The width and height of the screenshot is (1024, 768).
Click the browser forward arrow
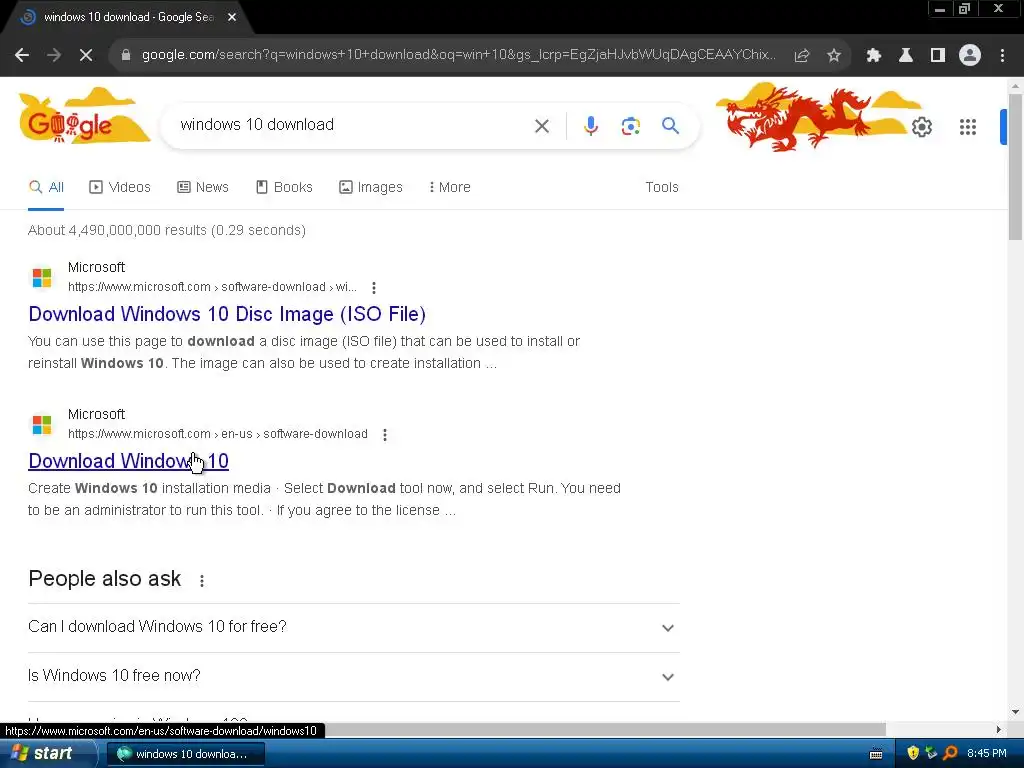pos(54,56)
